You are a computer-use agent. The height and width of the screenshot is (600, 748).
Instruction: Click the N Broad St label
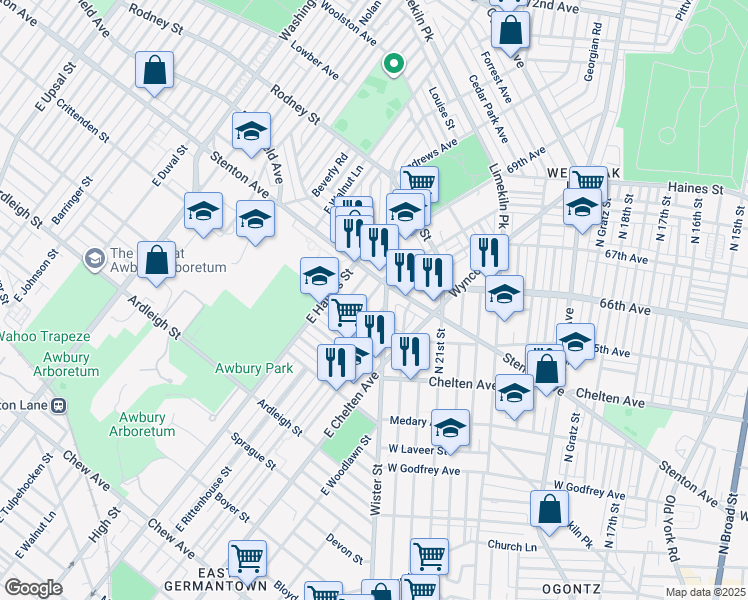click(x=729, y=523)
